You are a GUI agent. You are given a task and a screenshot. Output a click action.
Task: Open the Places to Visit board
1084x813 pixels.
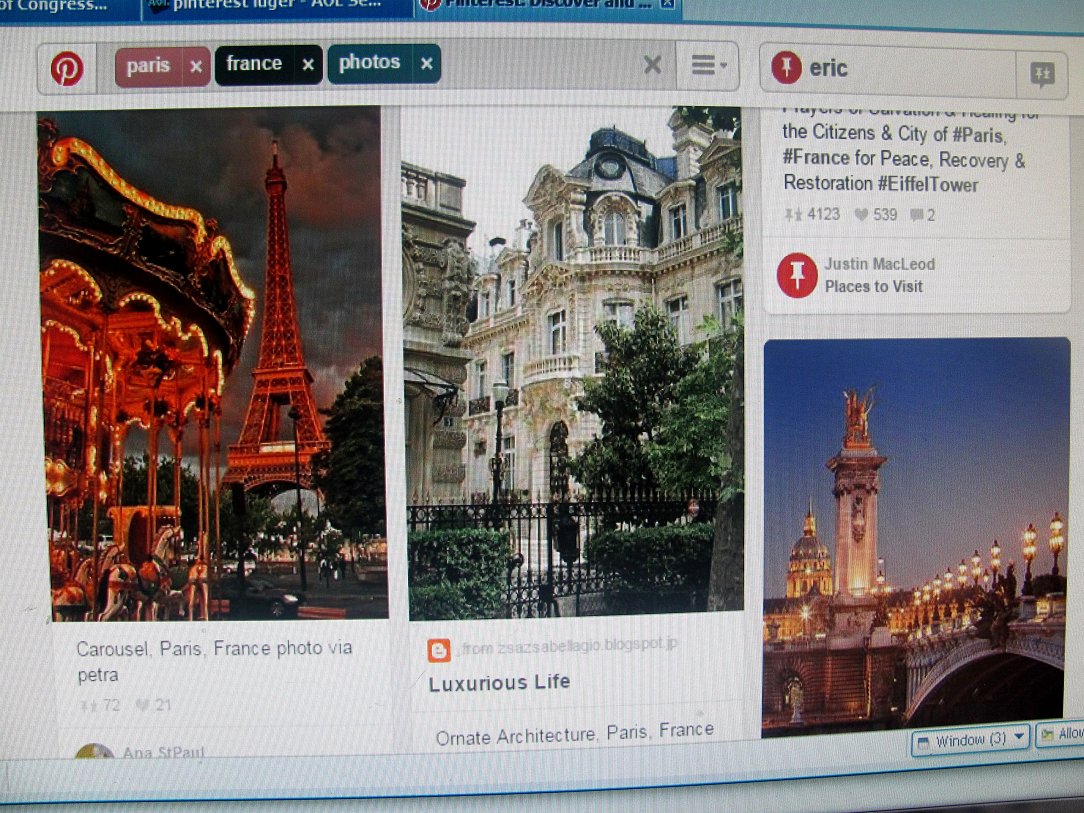click(874, 286)
